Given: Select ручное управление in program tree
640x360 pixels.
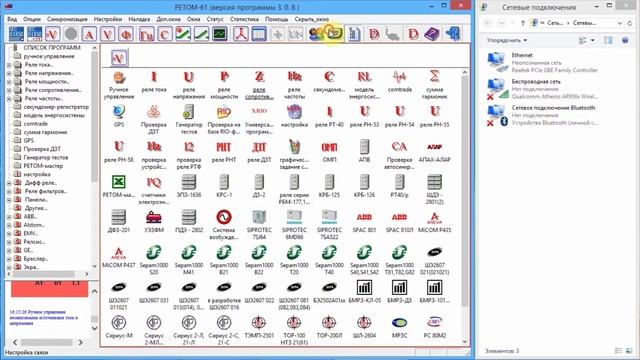Looking at the screenshot, I should (49, 56).
